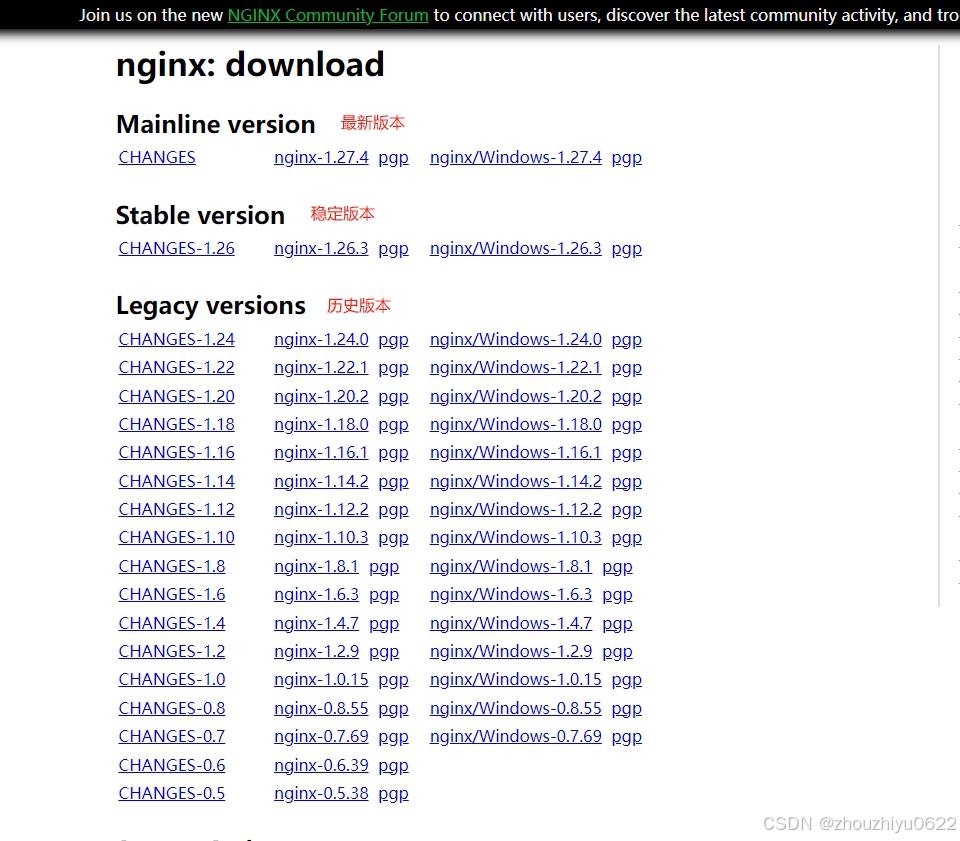
Task: Download nginx/Windows-1.27.4
Action: point(516,157)
